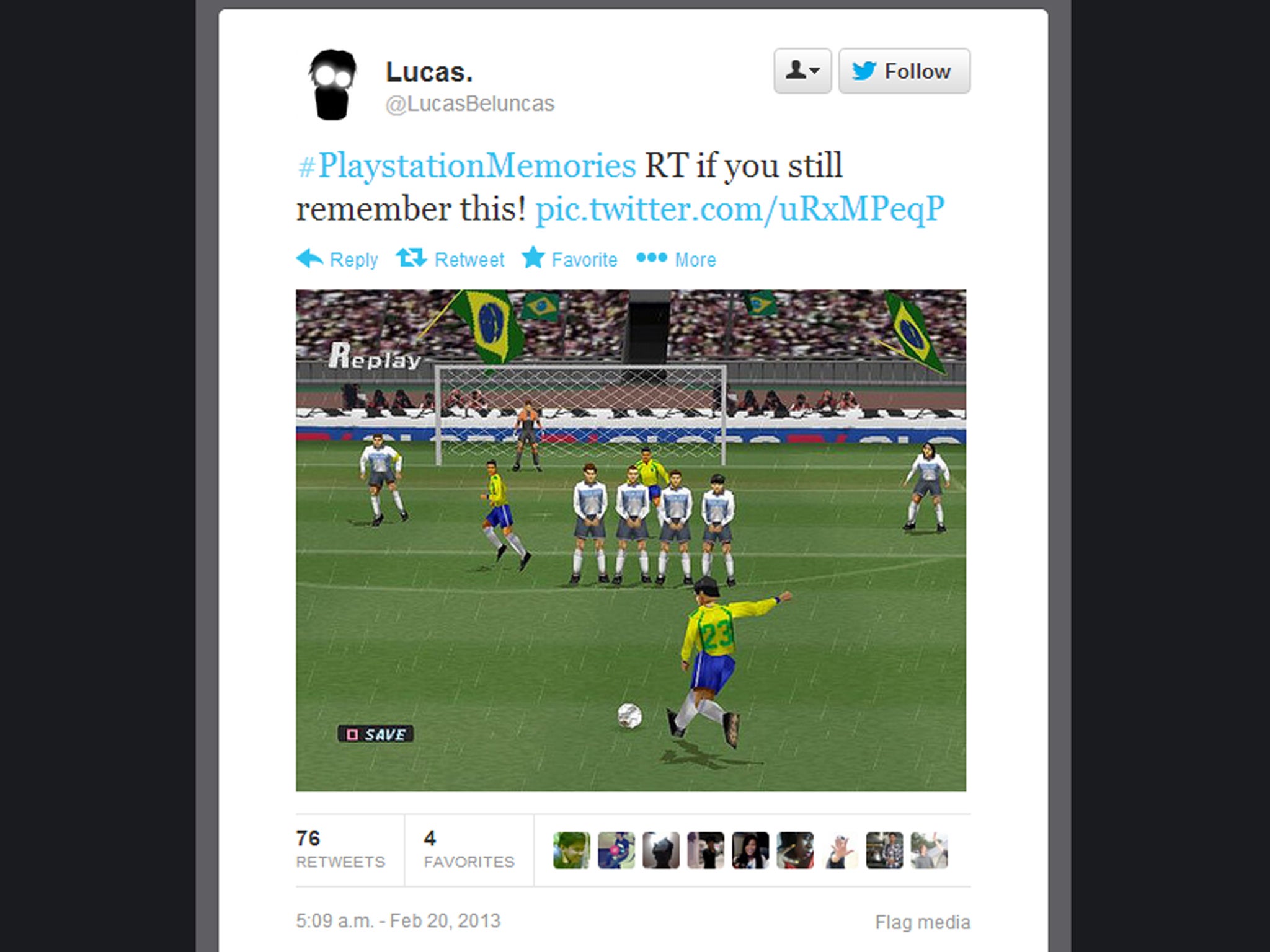1270x952 pixels.
Task: Open the last retweeter avatar
Action: 928,850
